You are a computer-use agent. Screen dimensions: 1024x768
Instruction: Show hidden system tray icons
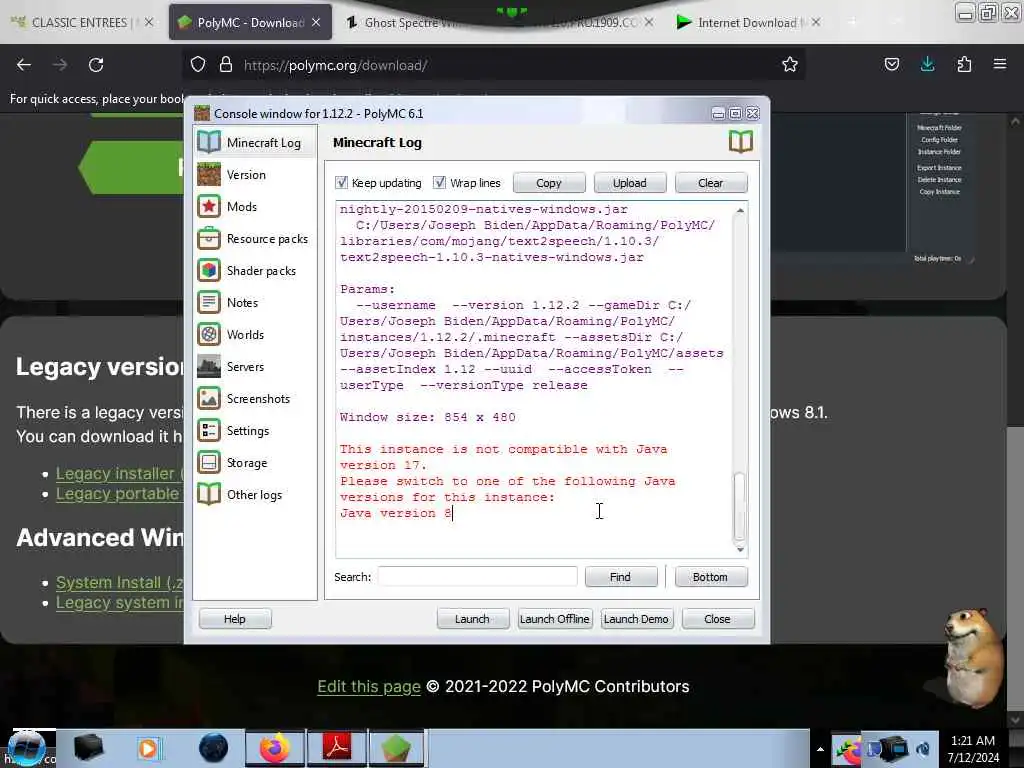(820, 749)
